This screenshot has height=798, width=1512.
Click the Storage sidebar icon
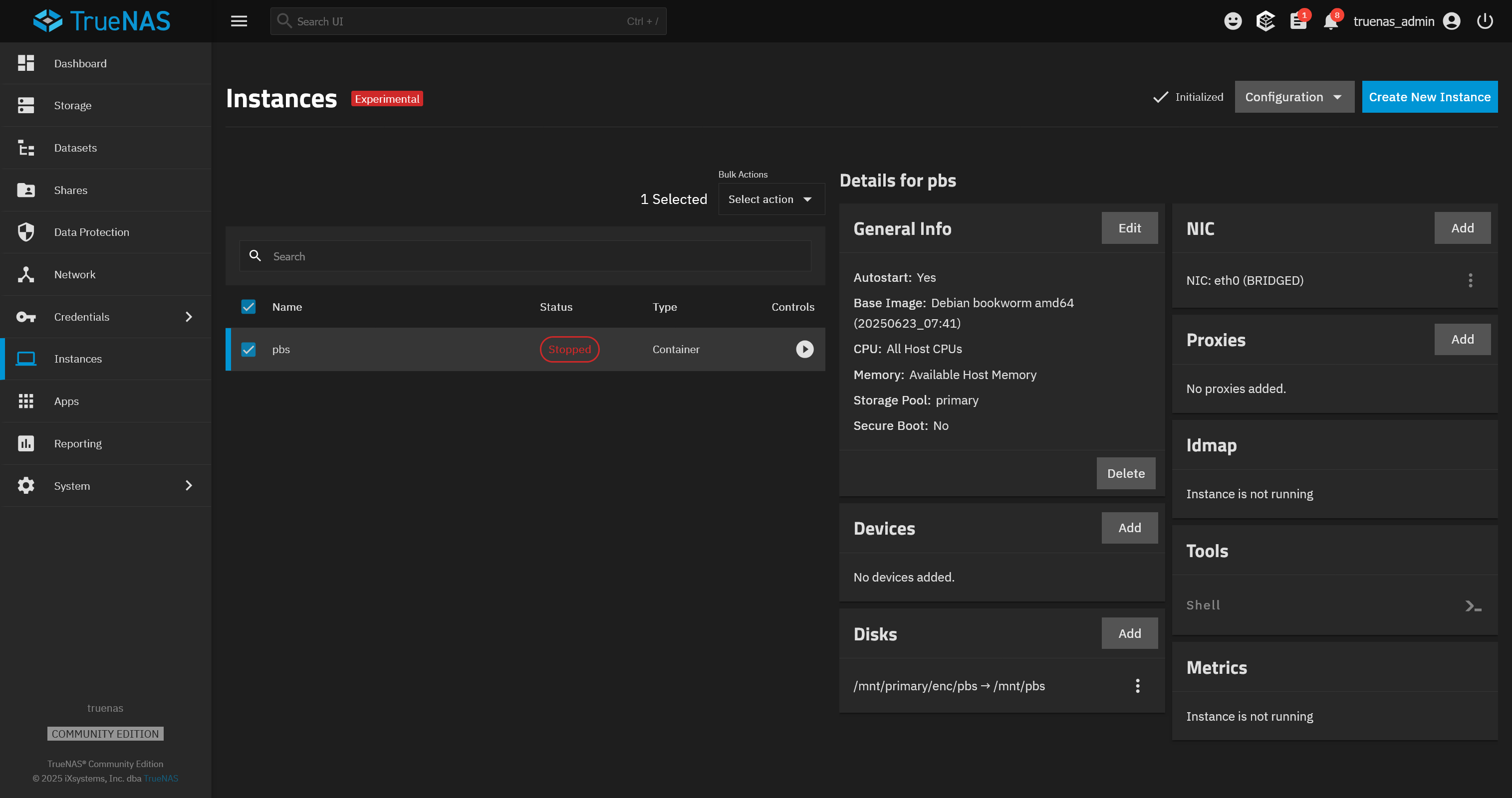(x=26, y=106)
